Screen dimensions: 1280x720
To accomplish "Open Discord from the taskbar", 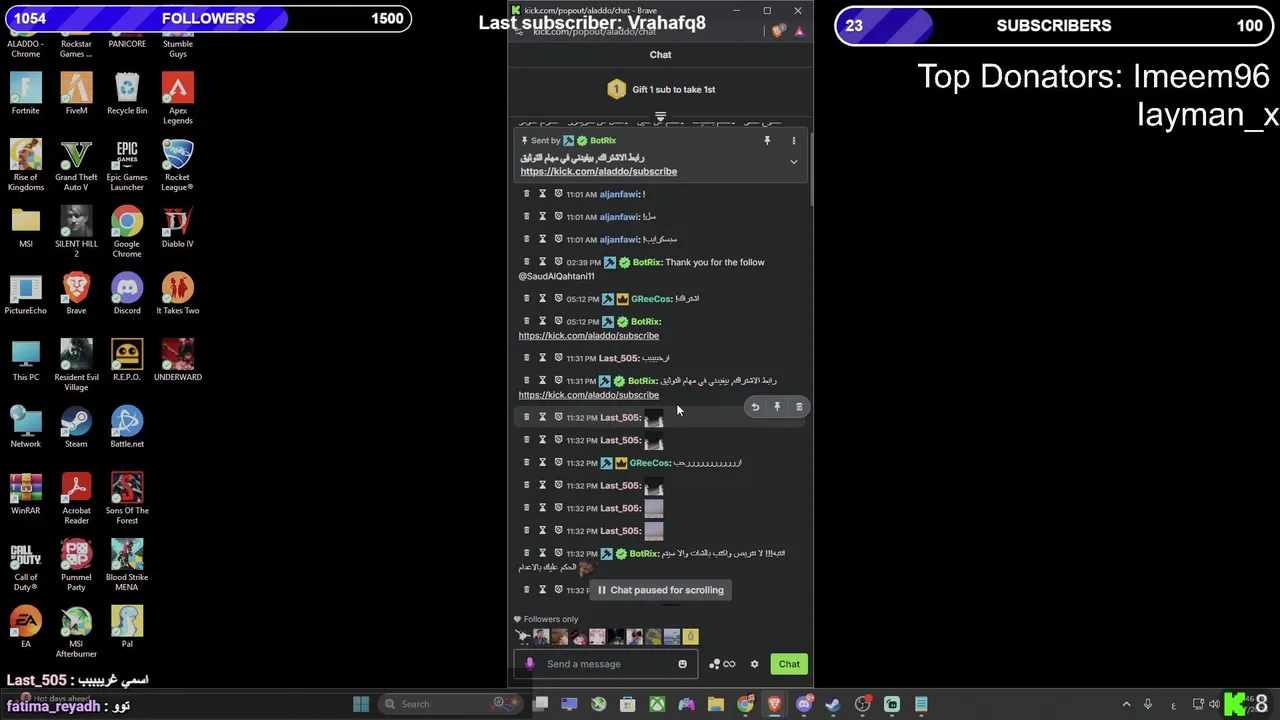I will tap(804, 704).
